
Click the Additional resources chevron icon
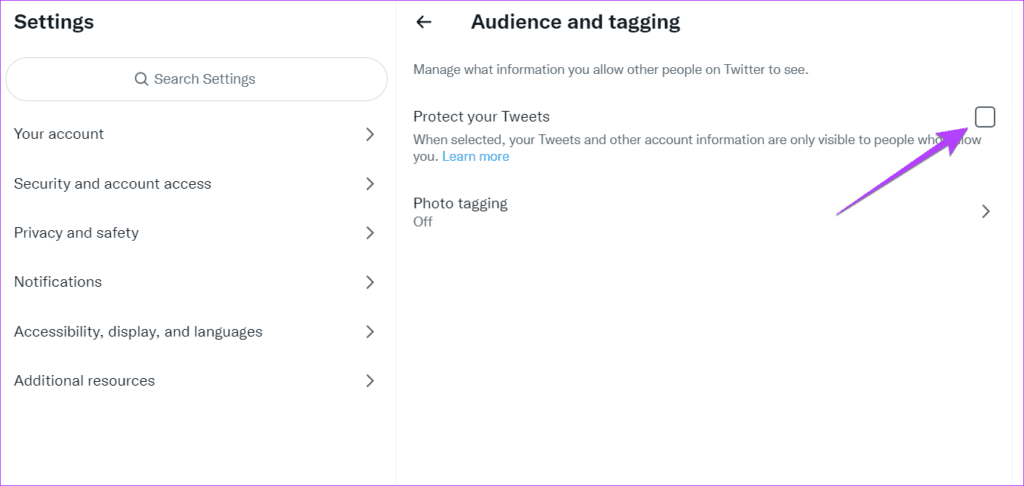click(370, 381)
